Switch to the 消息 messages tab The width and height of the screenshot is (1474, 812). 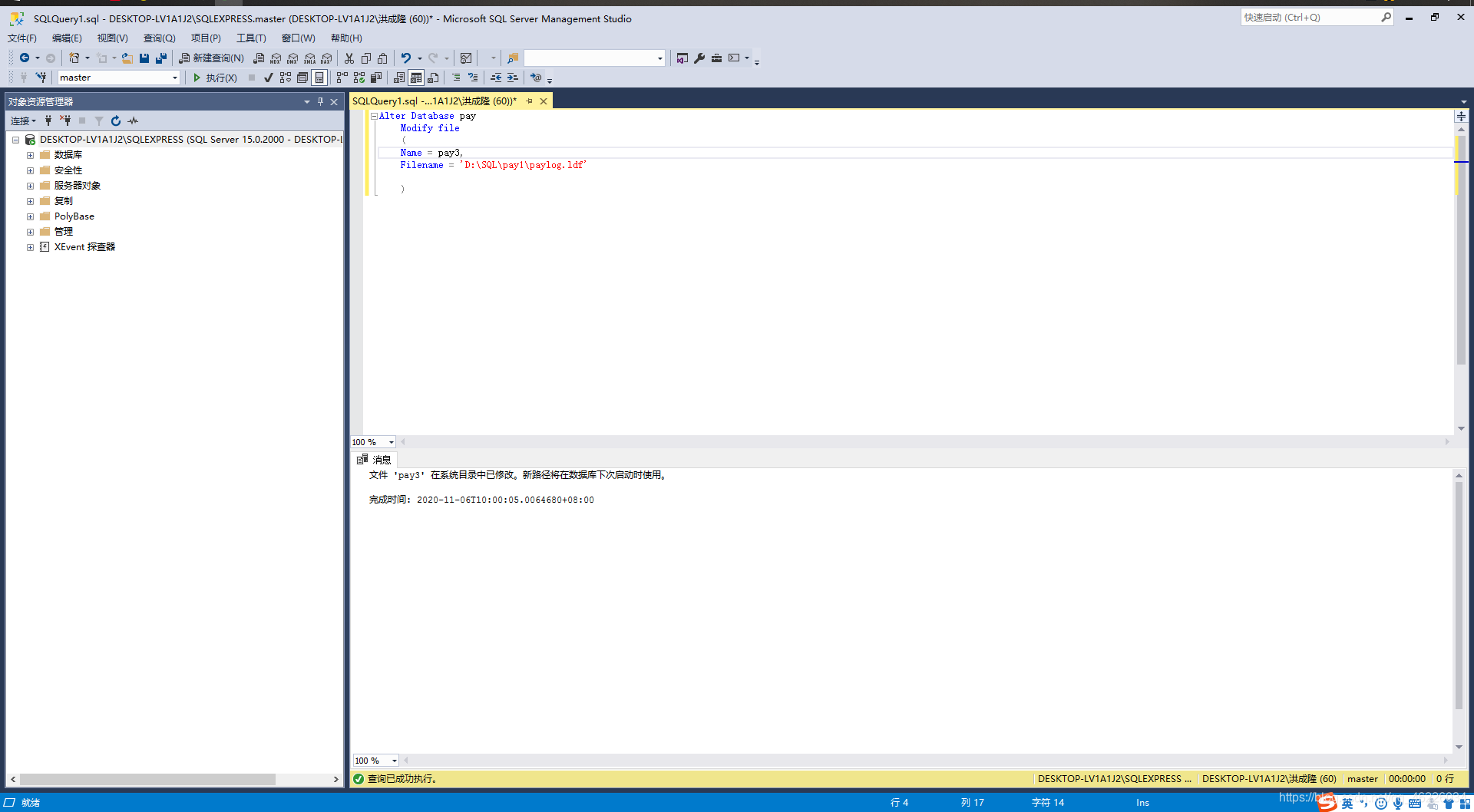(x=374, y=460)
